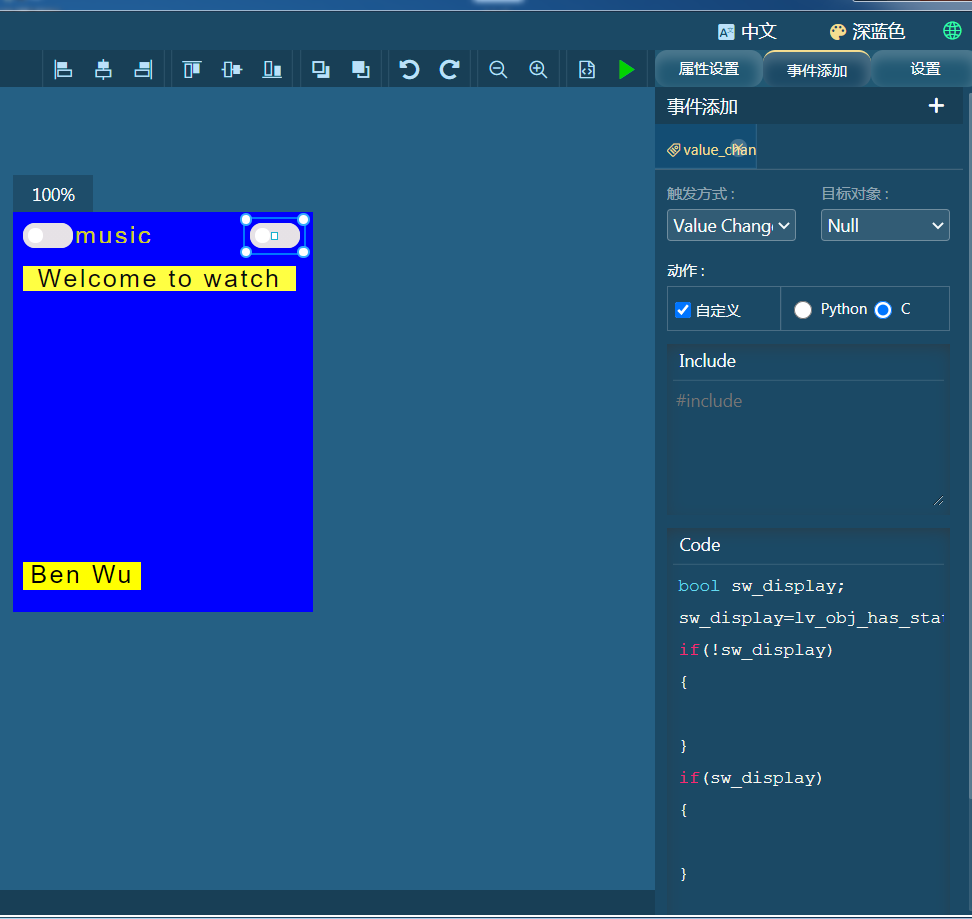Click the #include text area
The height and width of the screenshot is (919, 972).
pyautogui.click(x=808, y=445)
